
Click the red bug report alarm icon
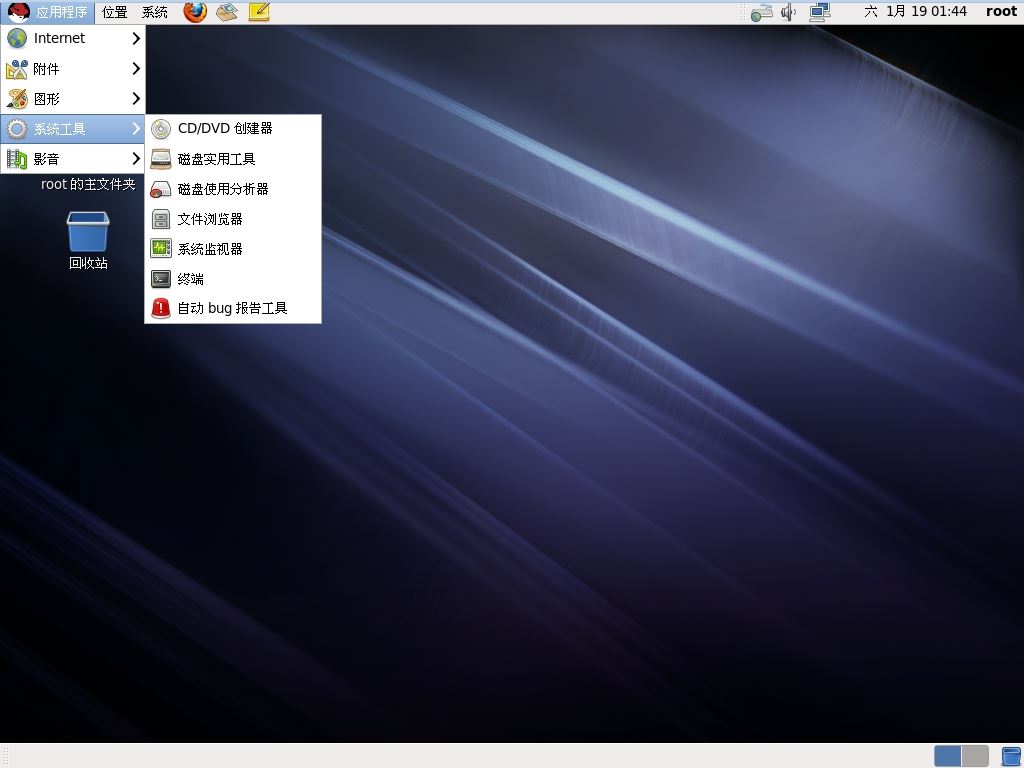click(x=161, y=308)
